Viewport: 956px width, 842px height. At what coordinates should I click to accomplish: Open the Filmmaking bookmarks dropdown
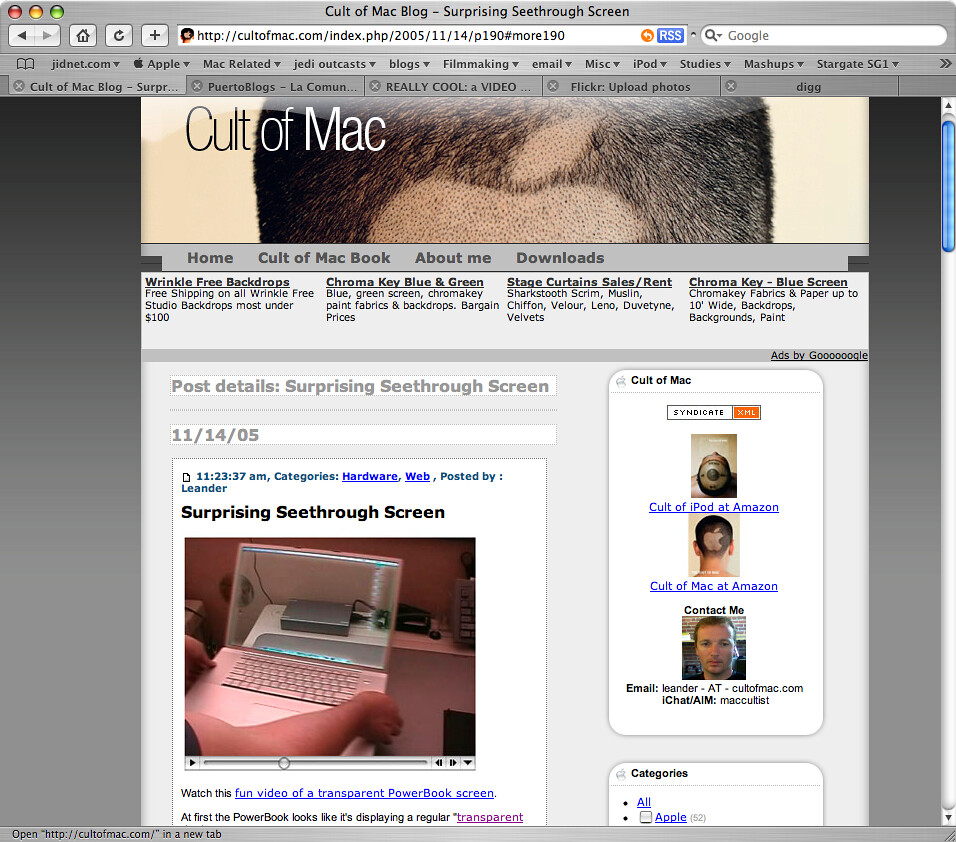tap(480, 64)
